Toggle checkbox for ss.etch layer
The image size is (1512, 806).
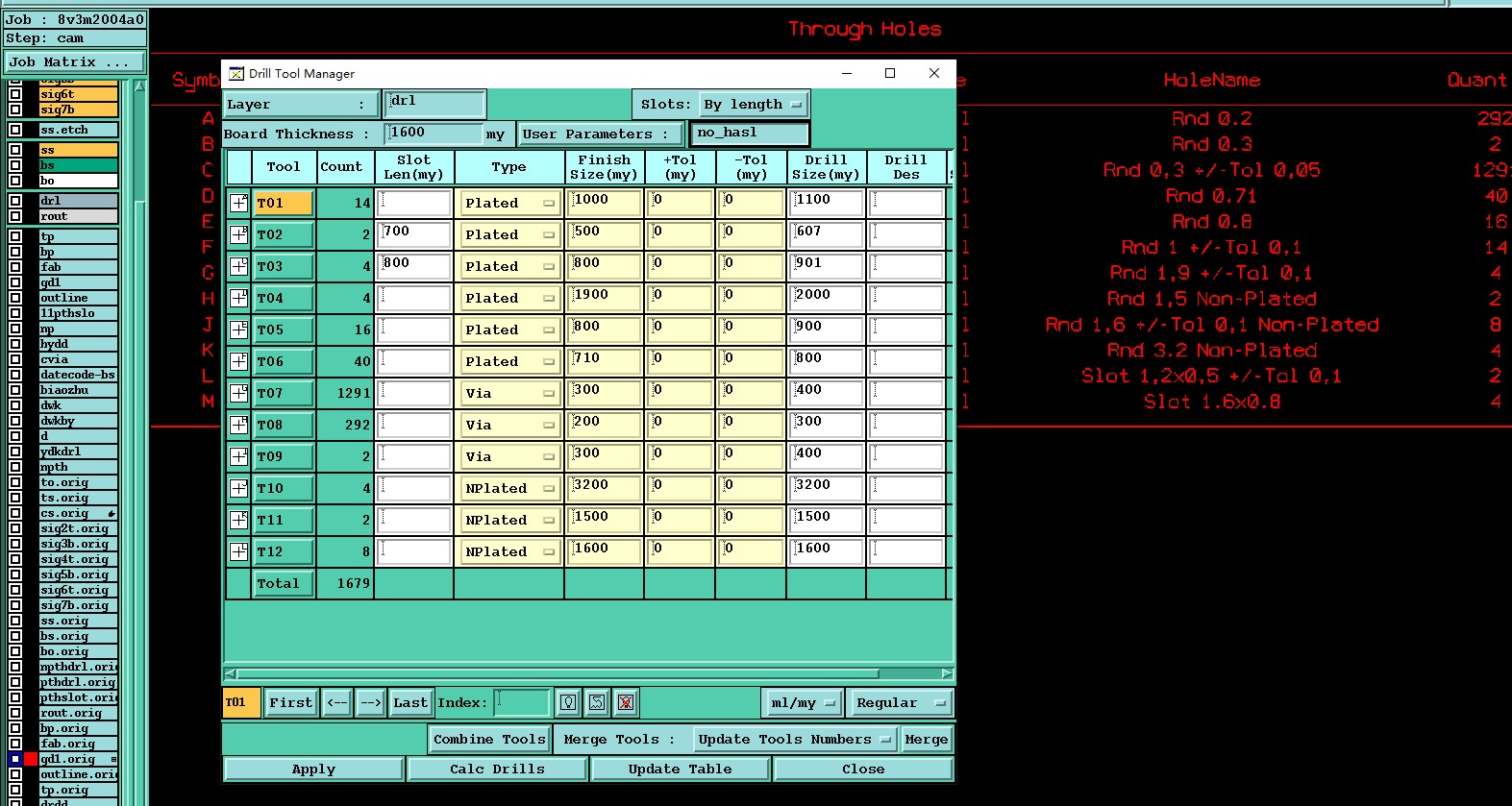(15, 130)
